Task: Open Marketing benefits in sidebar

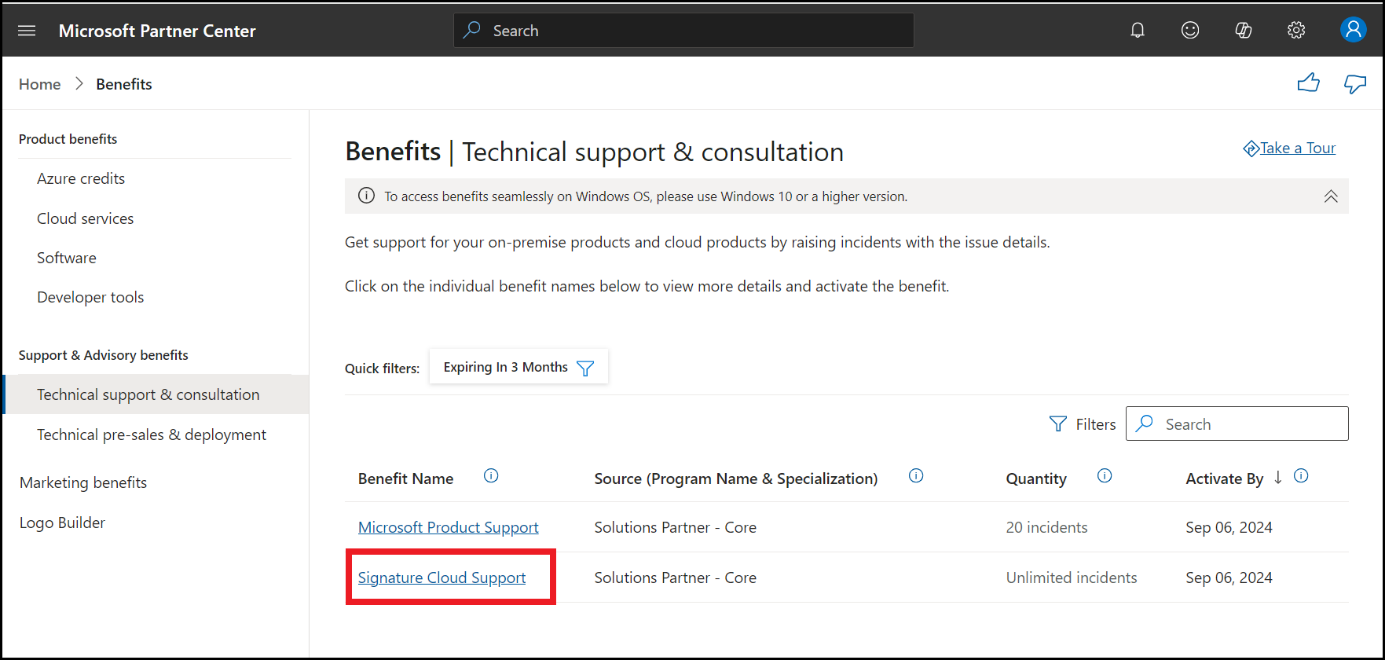Action: tap(83, 482)
